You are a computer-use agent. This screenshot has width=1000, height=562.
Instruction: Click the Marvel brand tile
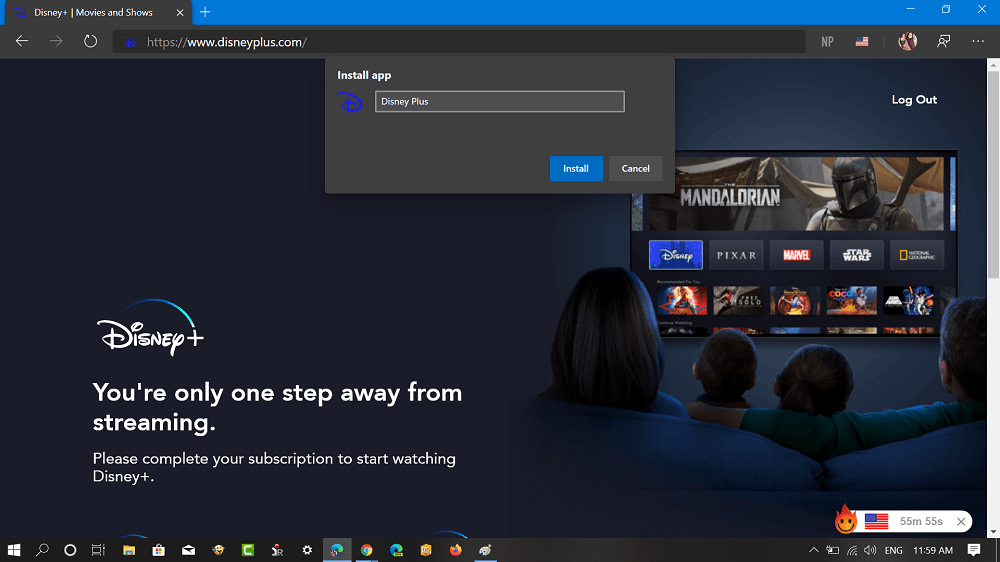click(796, 255)
